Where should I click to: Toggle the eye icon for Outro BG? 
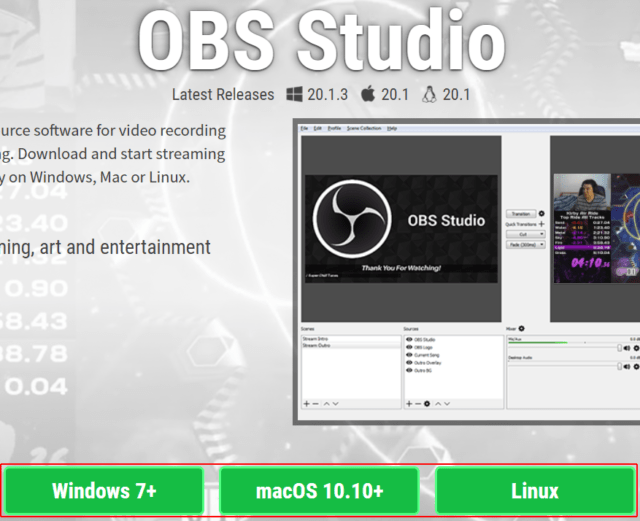click(x=409, y=370)
